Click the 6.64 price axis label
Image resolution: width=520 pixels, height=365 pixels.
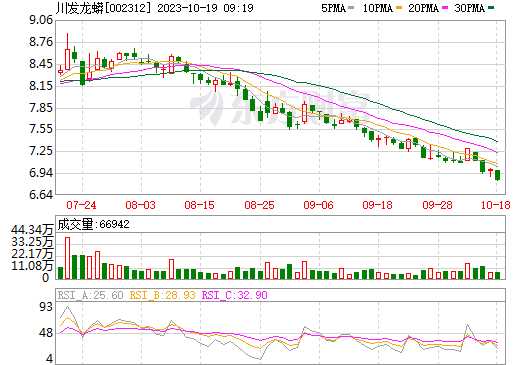(41, 195)
